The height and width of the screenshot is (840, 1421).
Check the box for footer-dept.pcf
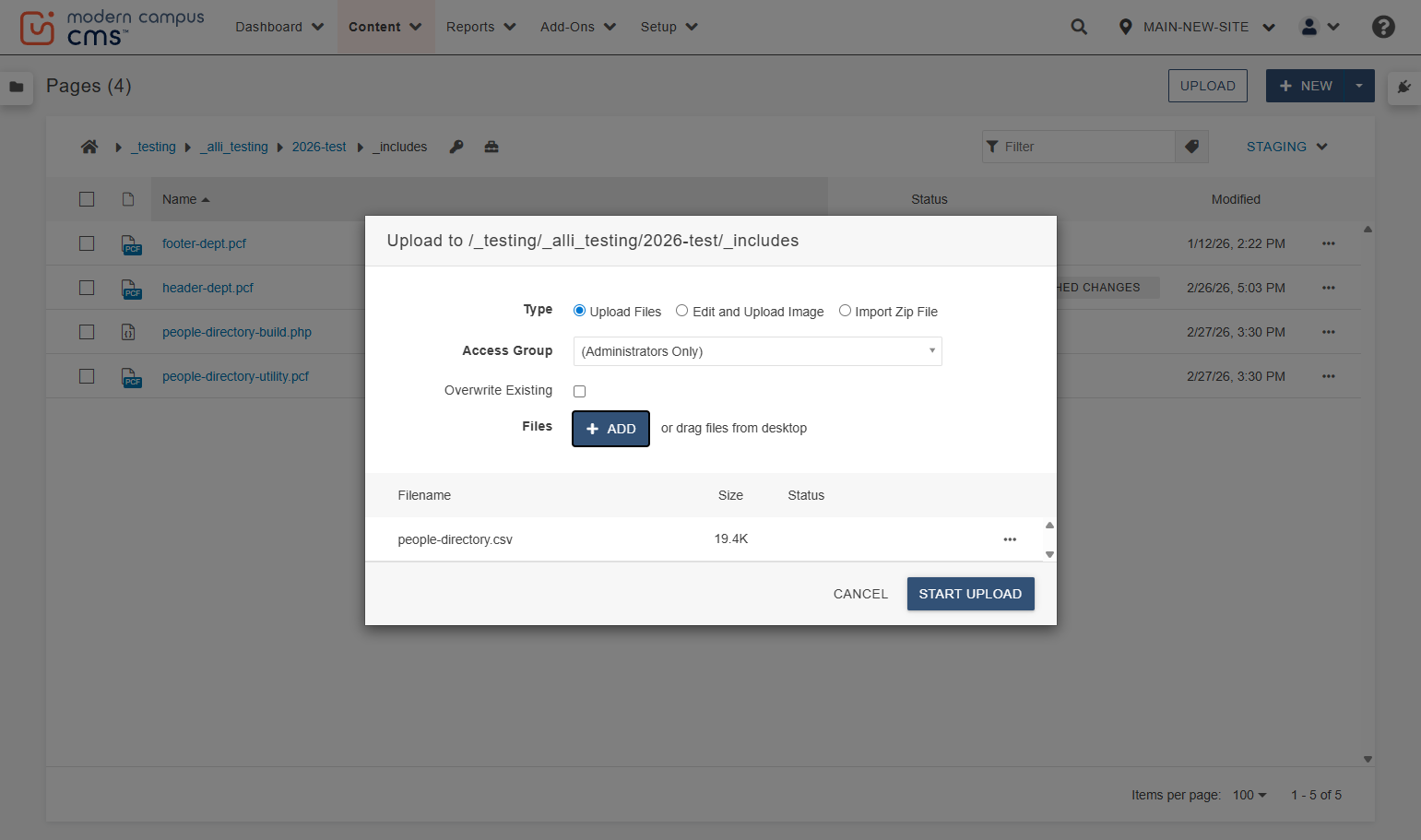click(87, 243)
